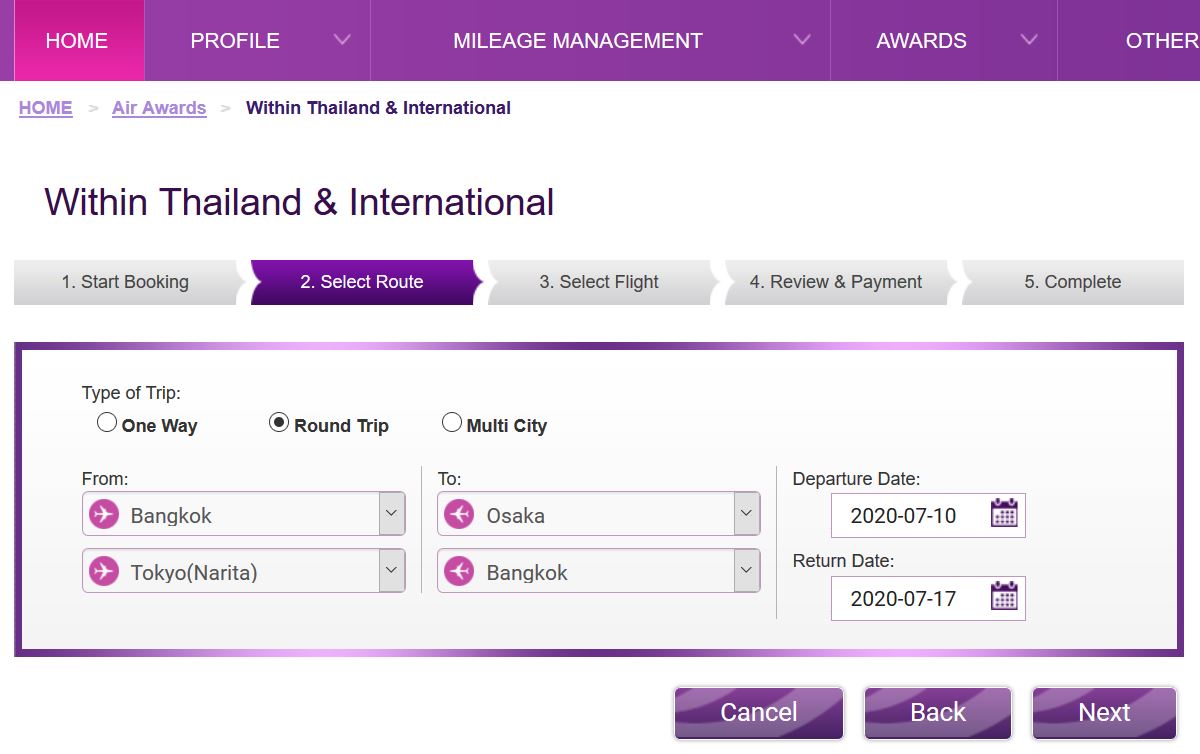Go to the HOME navigation tab

(x=77, y=41)
